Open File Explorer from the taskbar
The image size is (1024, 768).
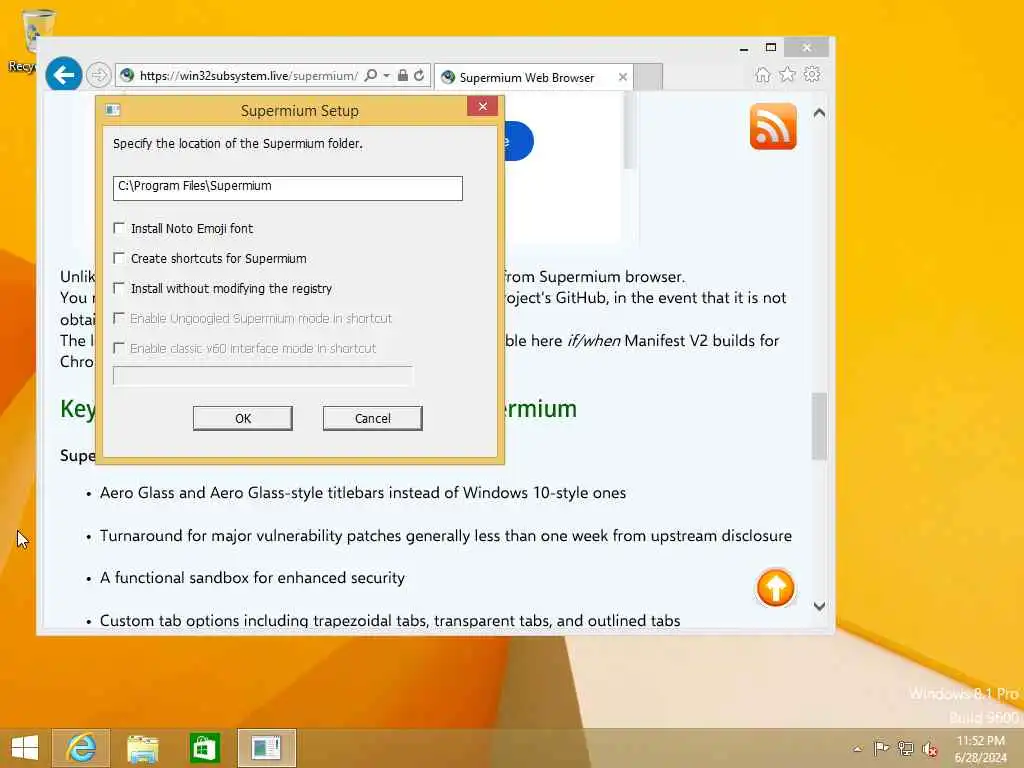(x=142, y=748)
